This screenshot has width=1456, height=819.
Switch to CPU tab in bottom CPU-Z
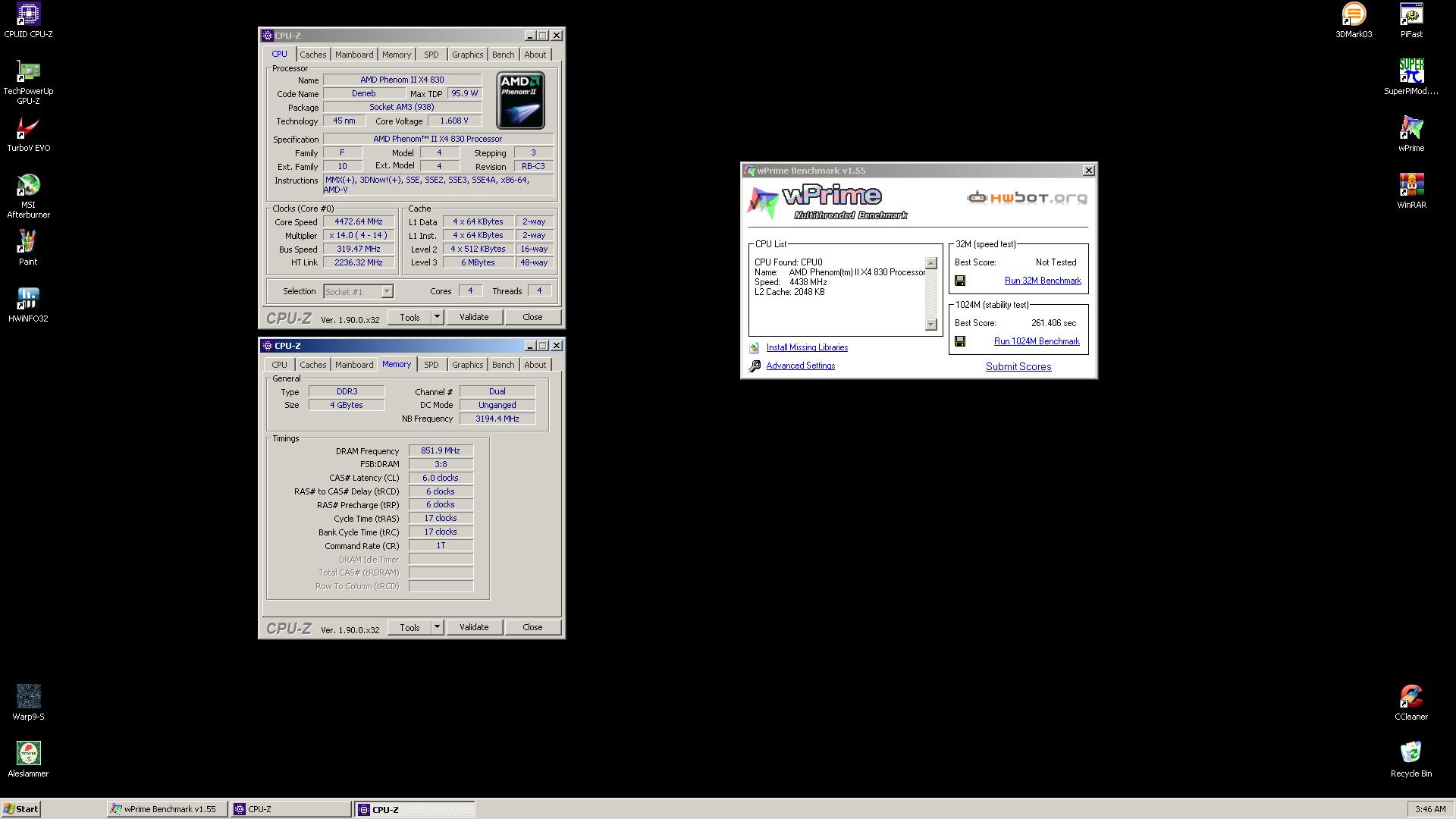tap(279, 365)
